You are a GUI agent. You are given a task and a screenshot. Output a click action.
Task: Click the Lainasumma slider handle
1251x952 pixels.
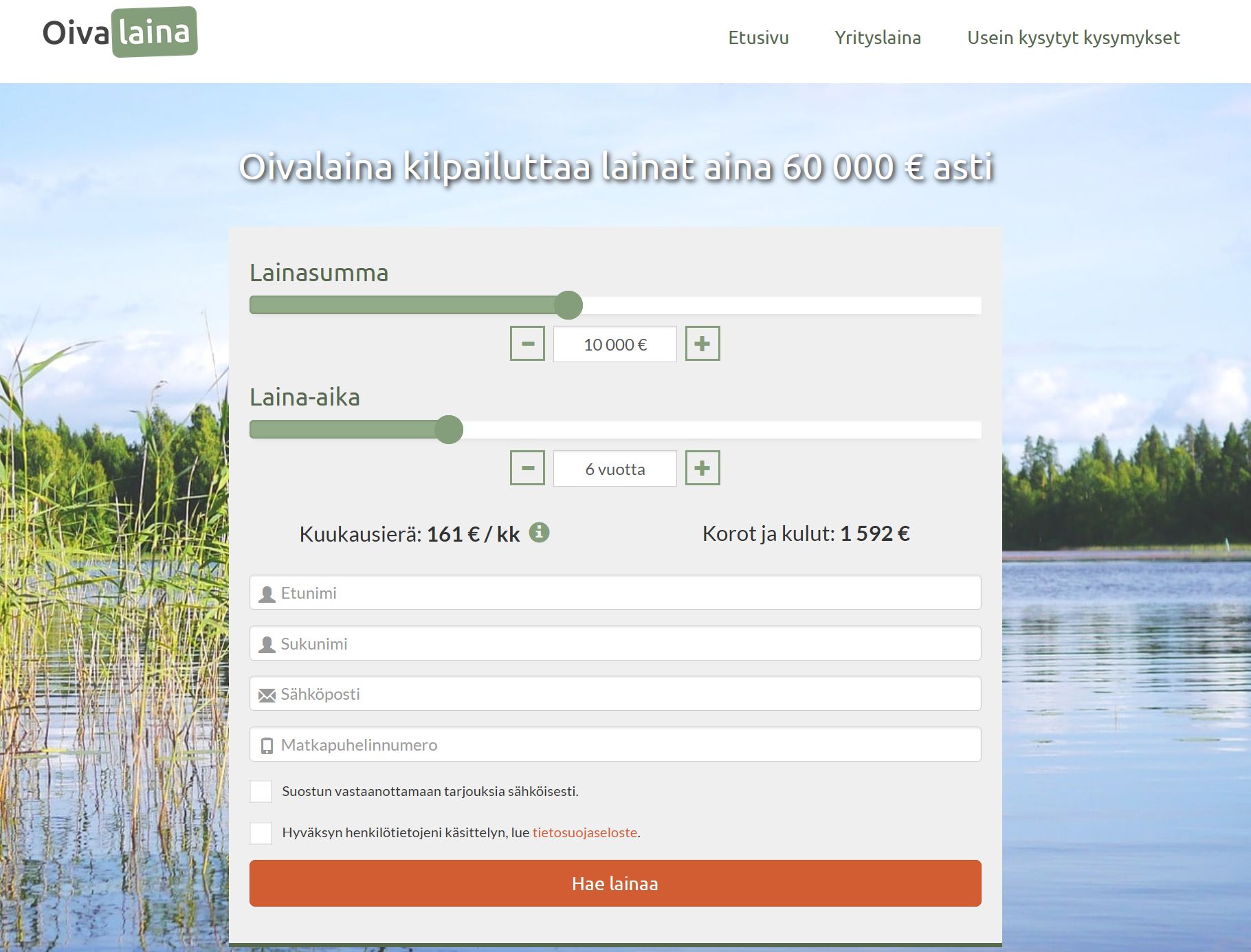point(568,305)
